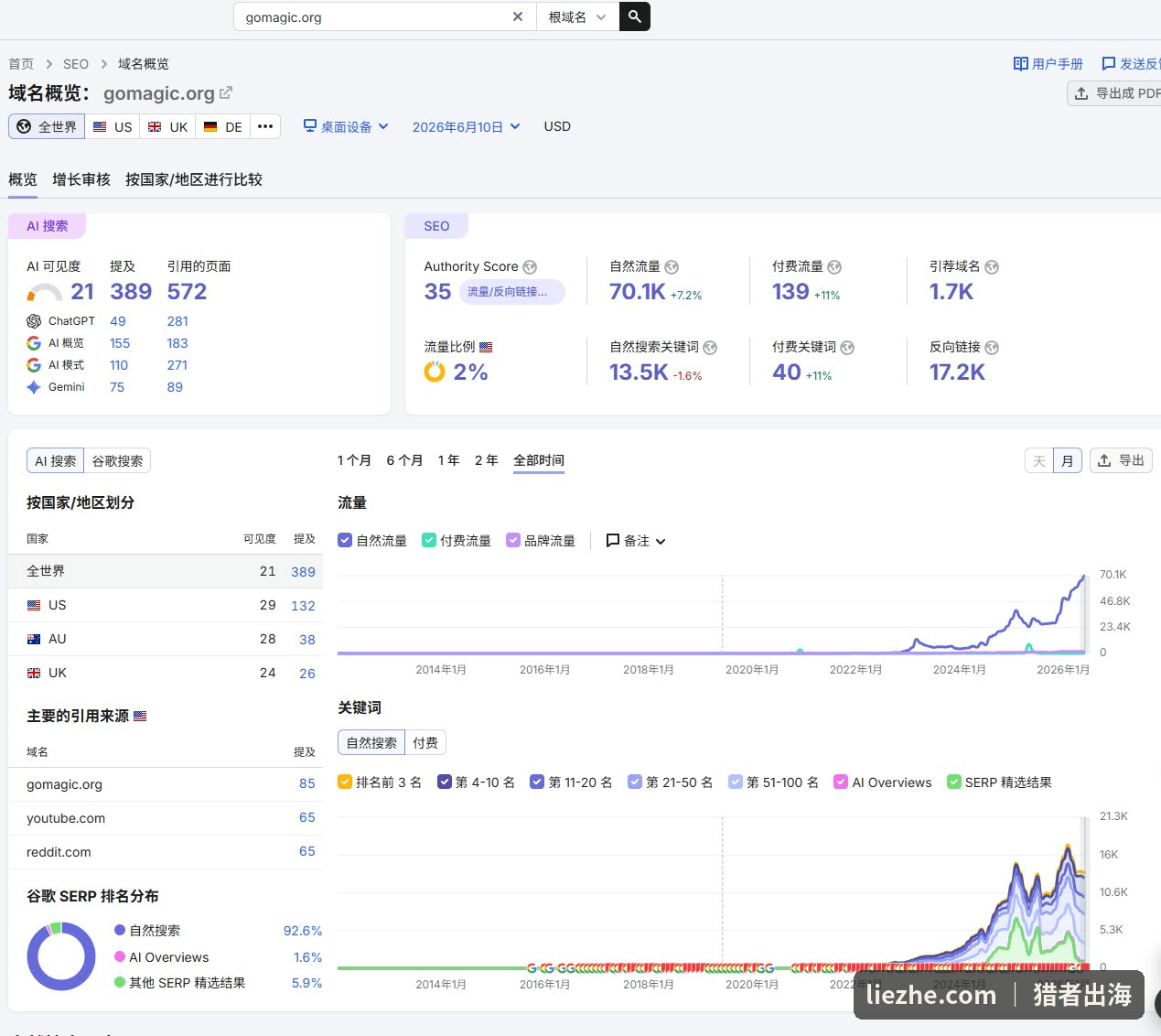
Task: Click info icon next to 自然搜索关键词
Action: (710, 348)
